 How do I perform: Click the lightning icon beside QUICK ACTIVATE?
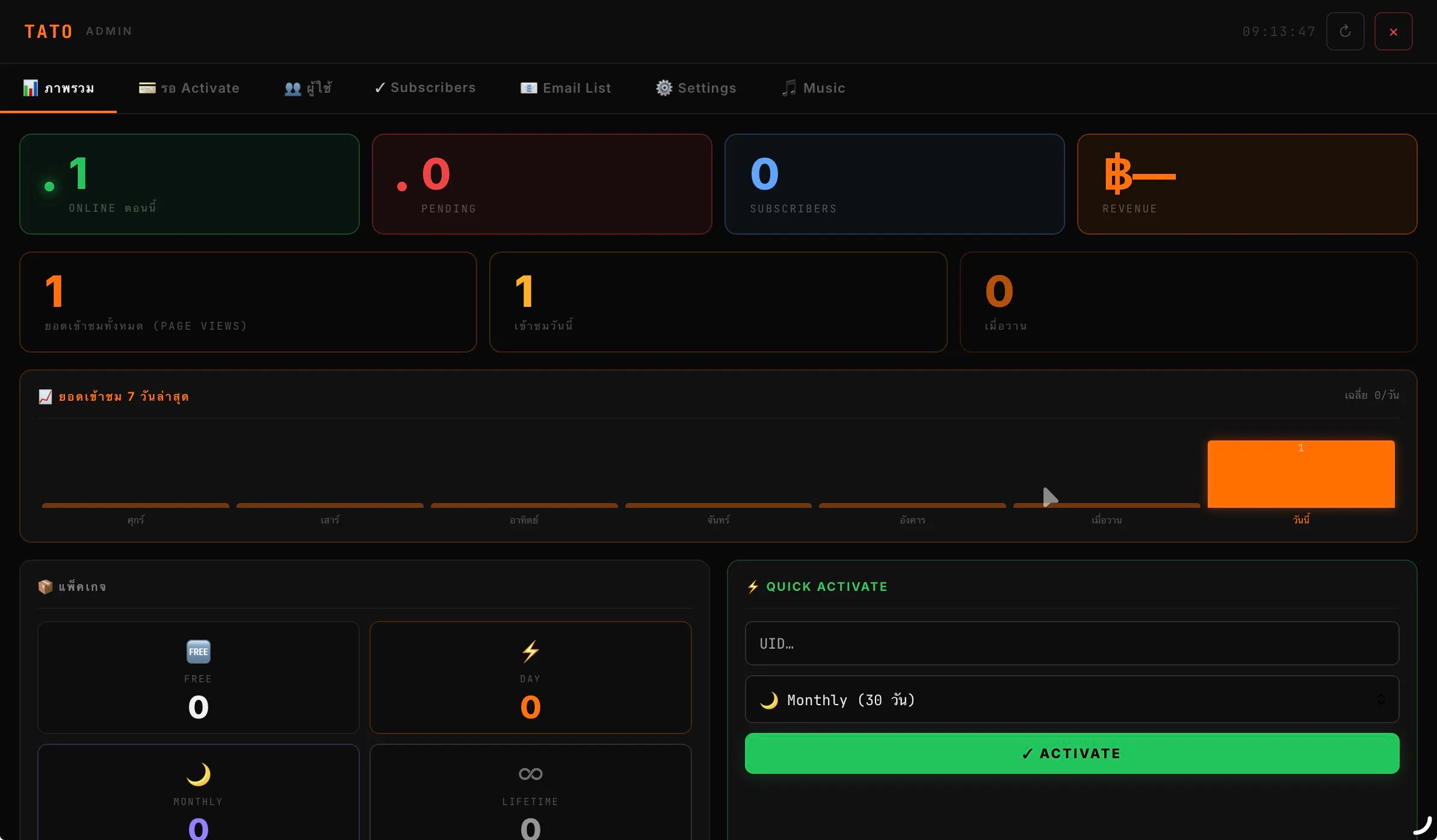[753, 587]
